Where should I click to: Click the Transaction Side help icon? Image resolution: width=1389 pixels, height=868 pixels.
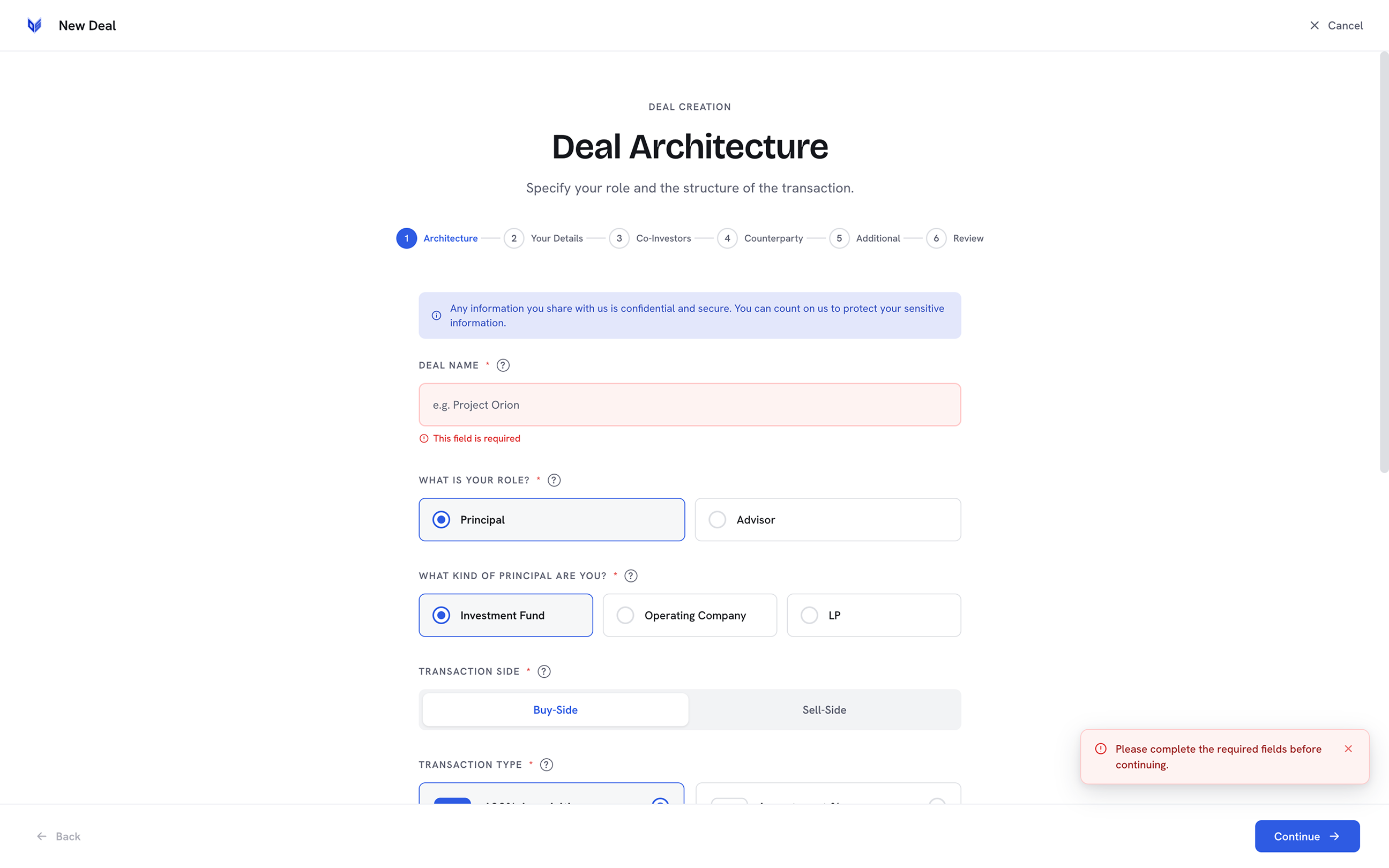click(x=544, y=672)
